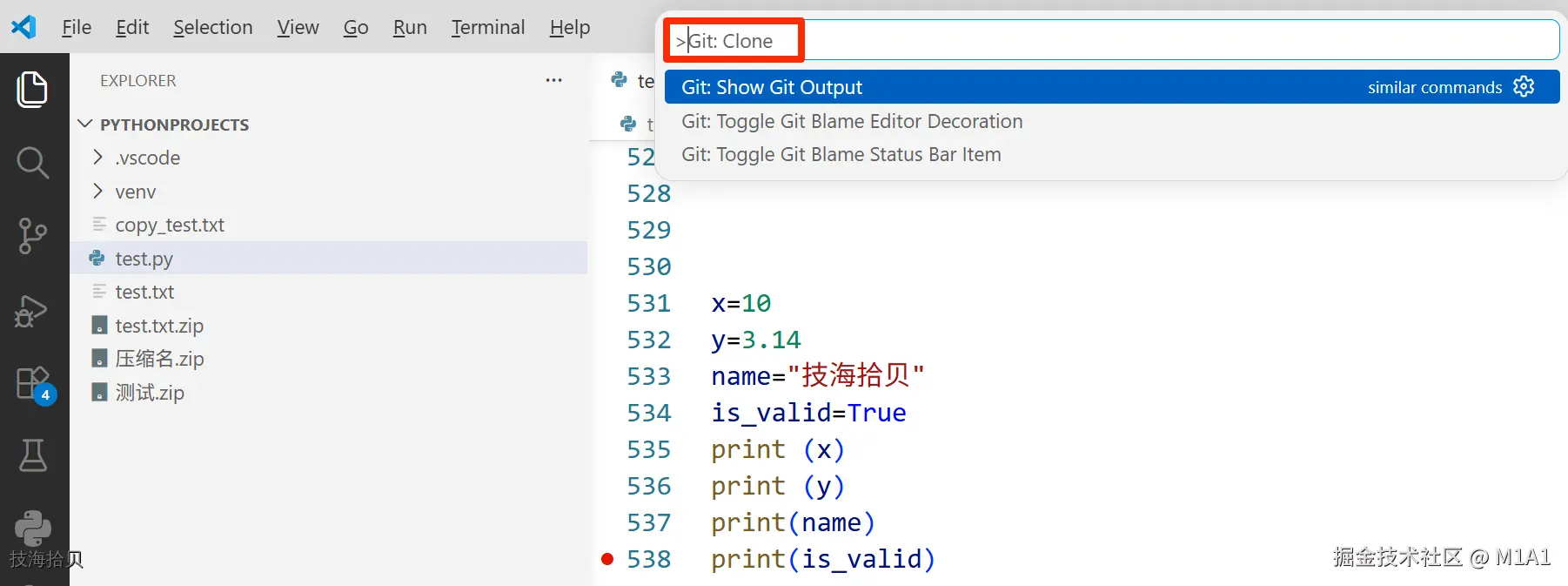This screenshot has width=1568, height=586.
Task: Open the Selection menu
Action: [213, 27]
